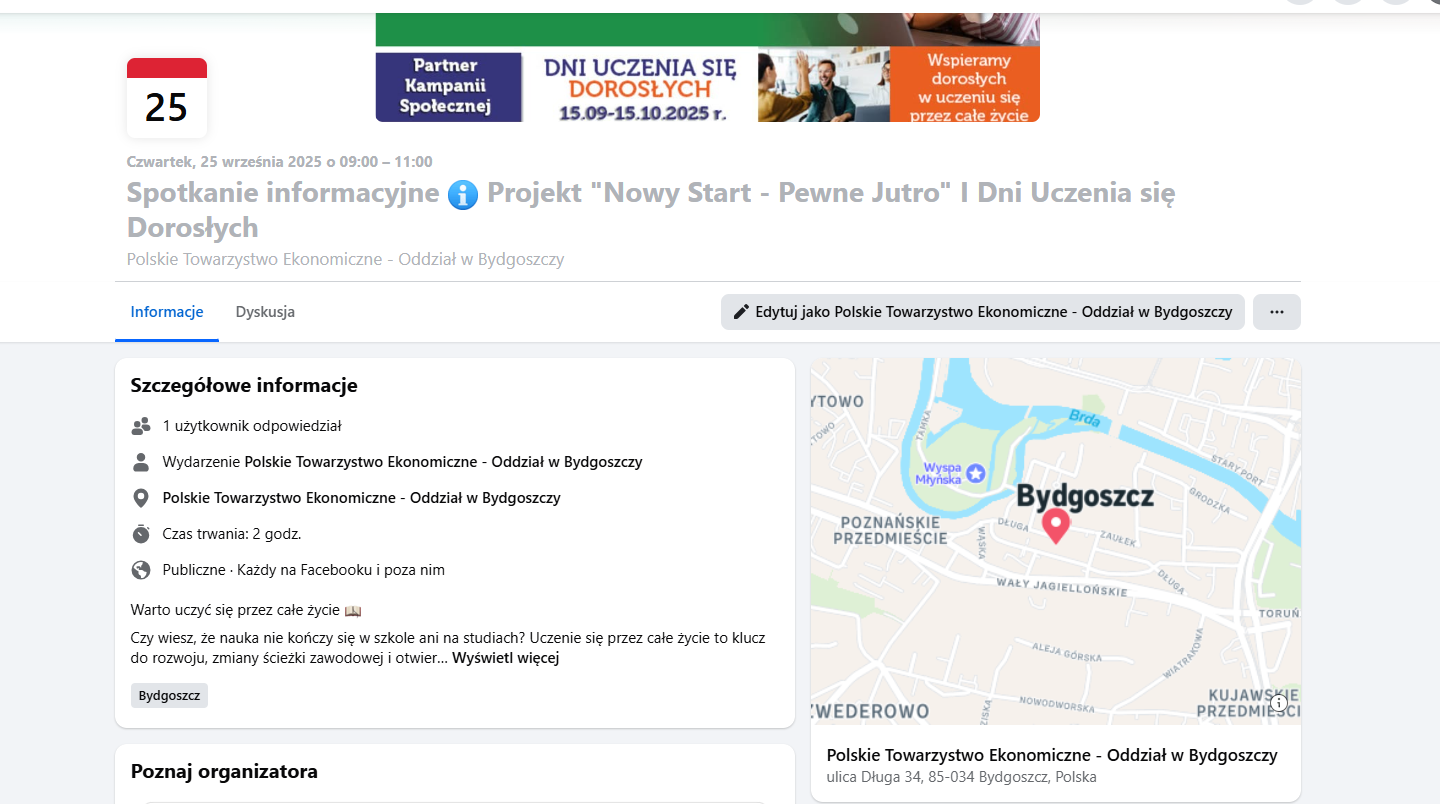1440x804 pixels.
Task: Click the red location pin on the map
Action: coord(1055,525)
